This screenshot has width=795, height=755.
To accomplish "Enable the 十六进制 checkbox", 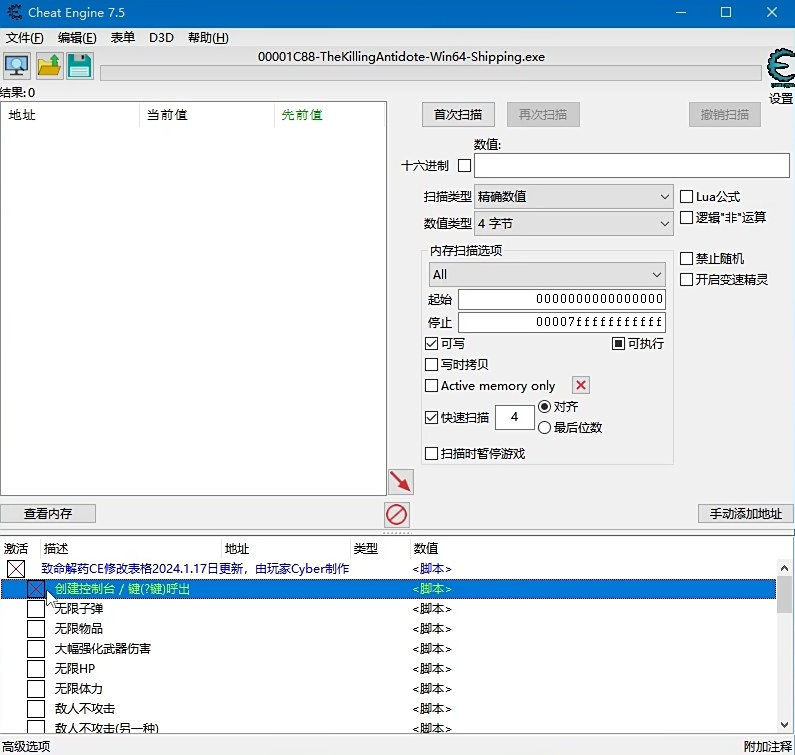I will coord(464,165).
